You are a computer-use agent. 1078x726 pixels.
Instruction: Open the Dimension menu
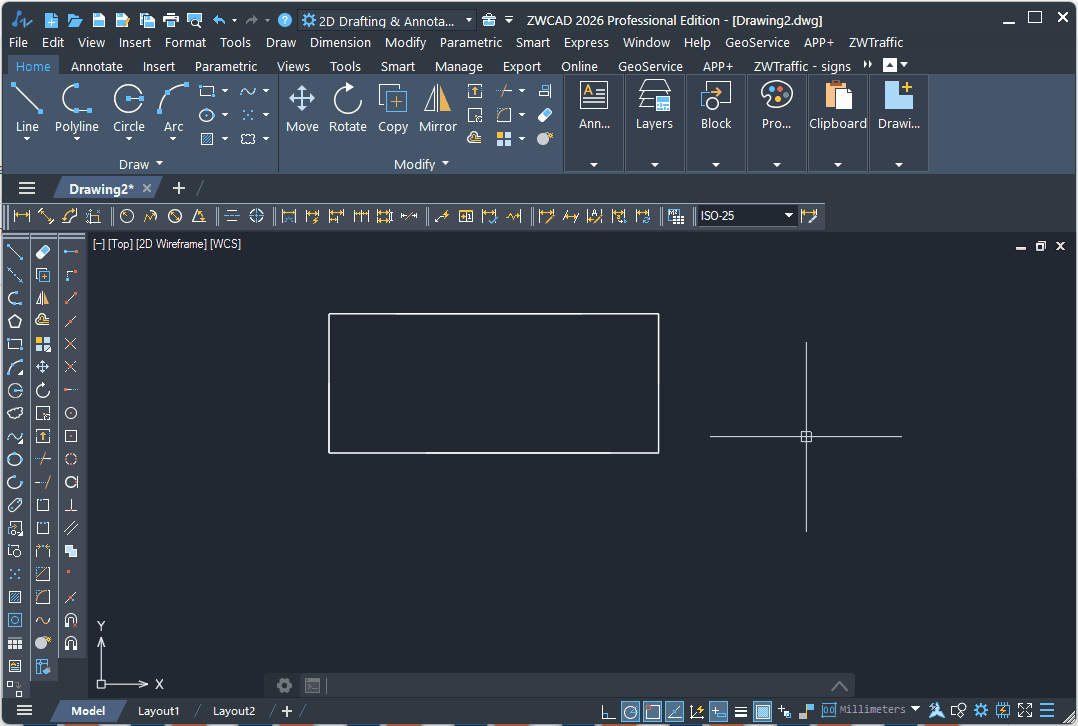340,43
